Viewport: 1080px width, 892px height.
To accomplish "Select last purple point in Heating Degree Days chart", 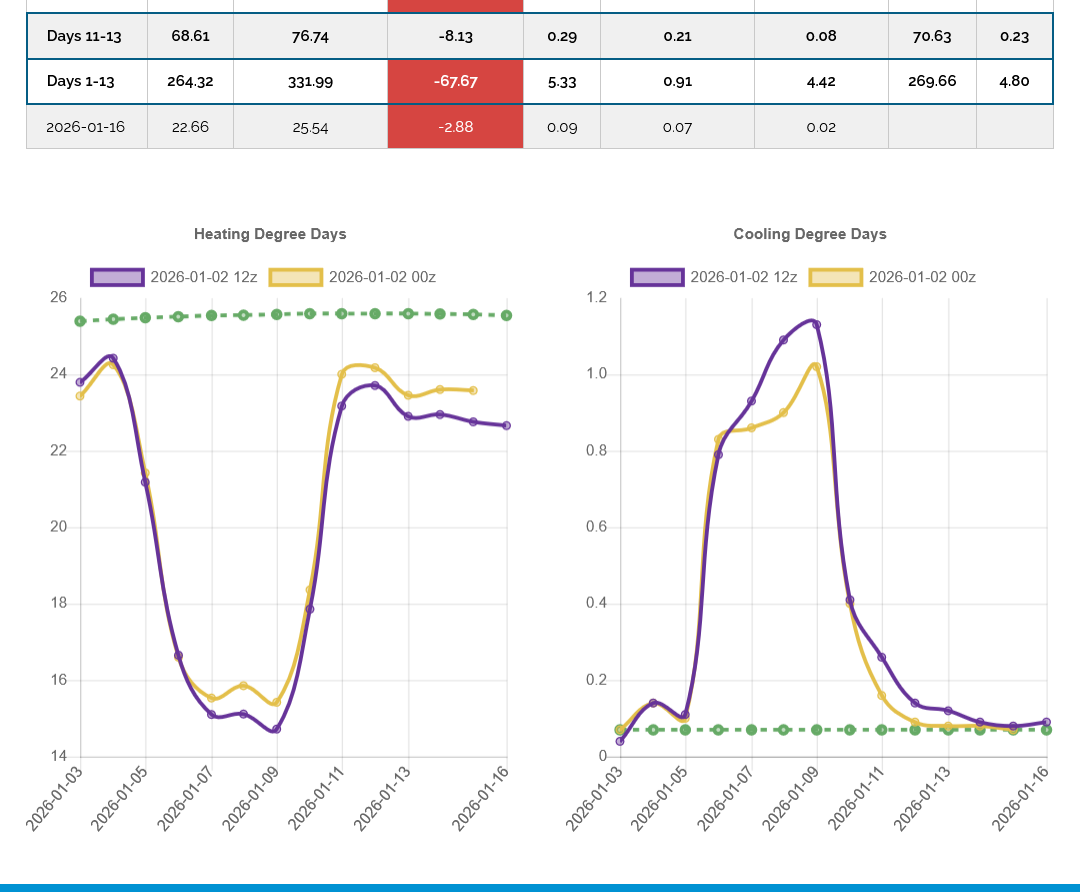I will pyautogui.click(x=506, y=425).
